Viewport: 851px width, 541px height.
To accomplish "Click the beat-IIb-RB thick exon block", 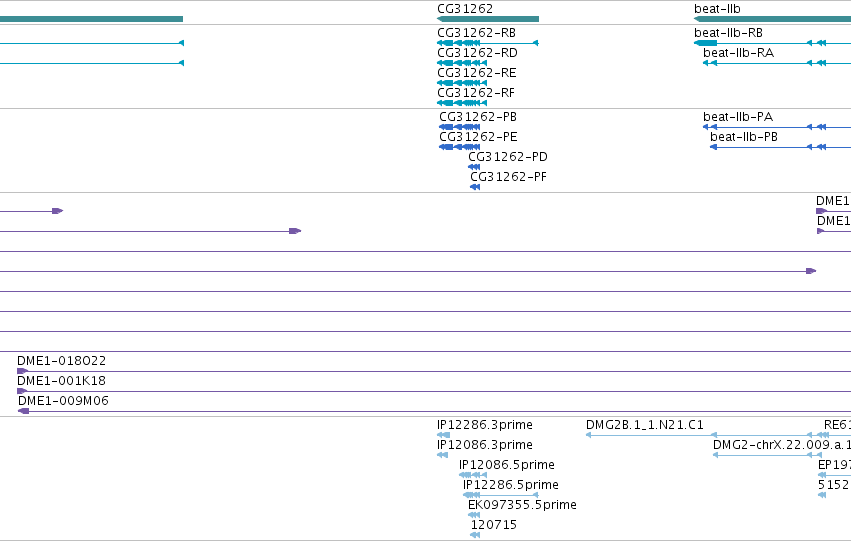I will point(706,43).
